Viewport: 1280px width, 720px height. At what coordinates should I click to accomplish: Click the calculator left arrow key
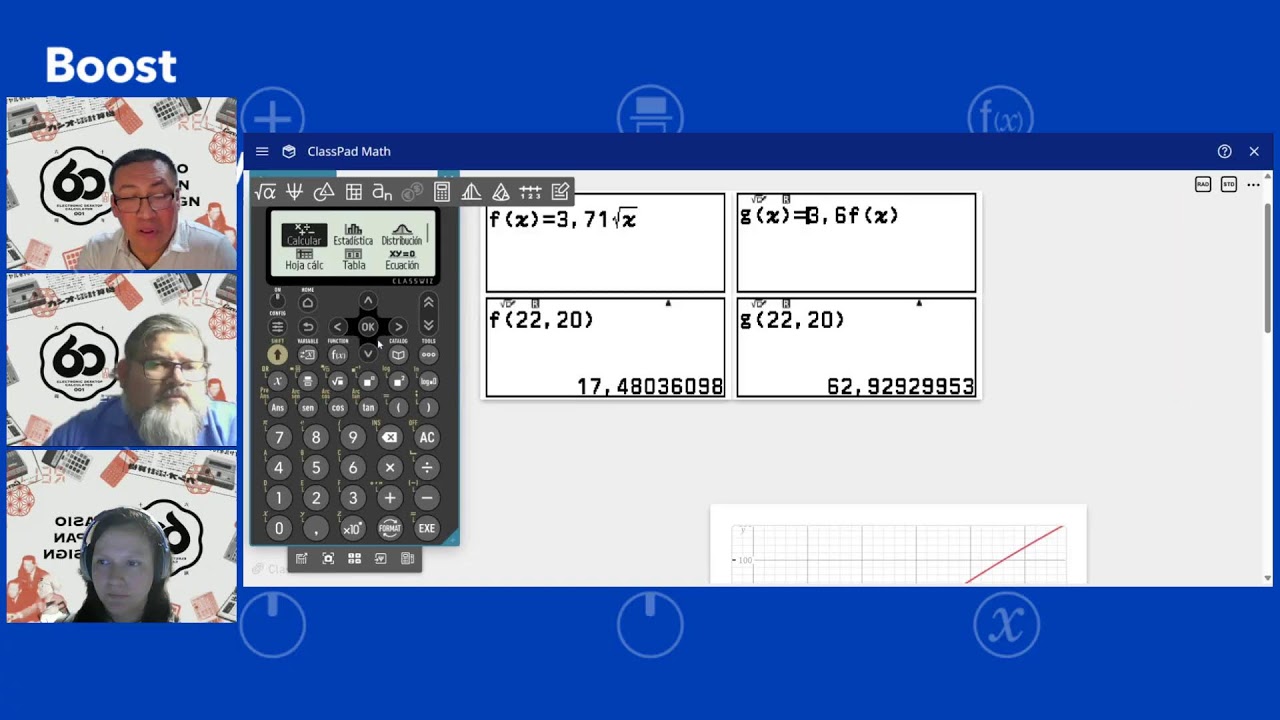pyautogui.click(x=338, y=327)
